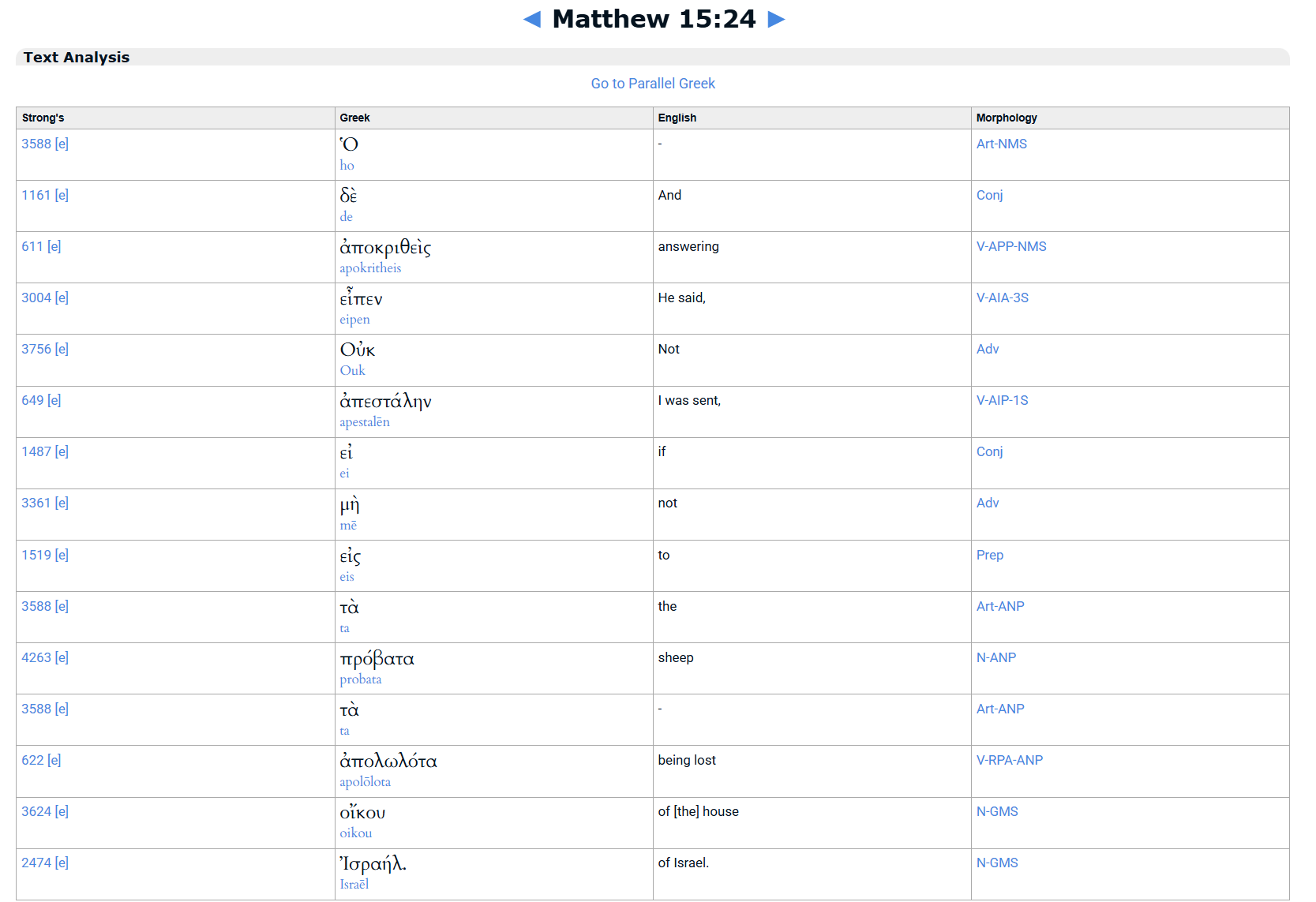Open Strong's number 1161

coord(36,195)
